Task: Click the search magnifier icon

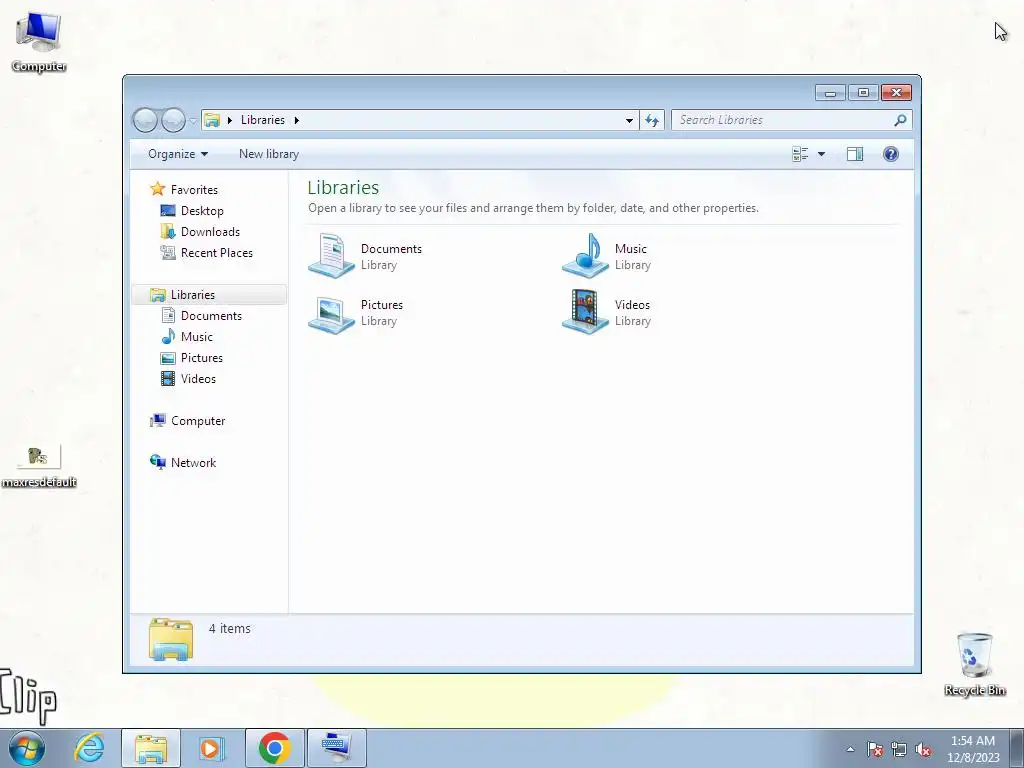Action: pos(901,120)
